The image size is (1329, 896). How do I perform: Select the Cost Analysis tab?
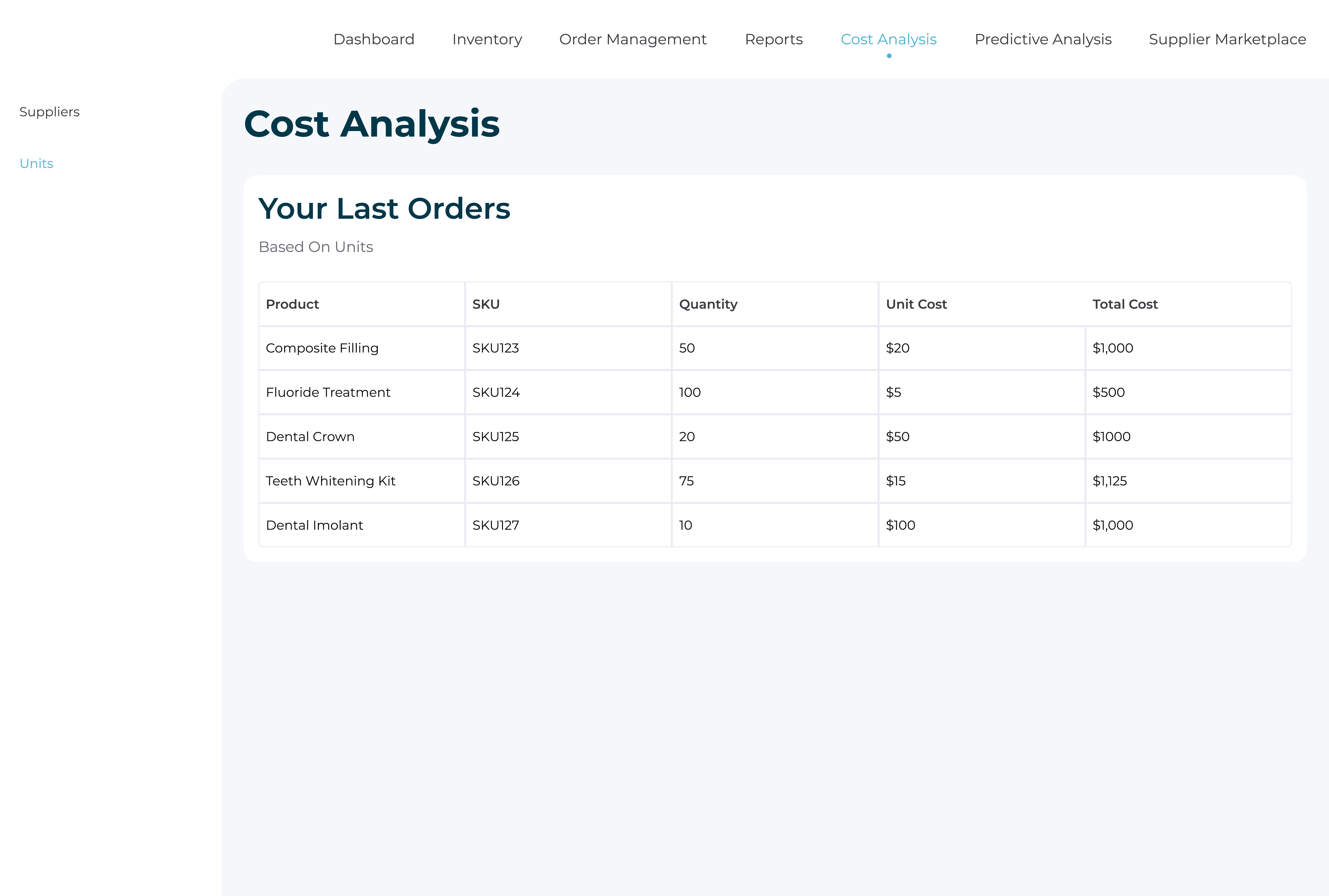(x=888, y=39)
